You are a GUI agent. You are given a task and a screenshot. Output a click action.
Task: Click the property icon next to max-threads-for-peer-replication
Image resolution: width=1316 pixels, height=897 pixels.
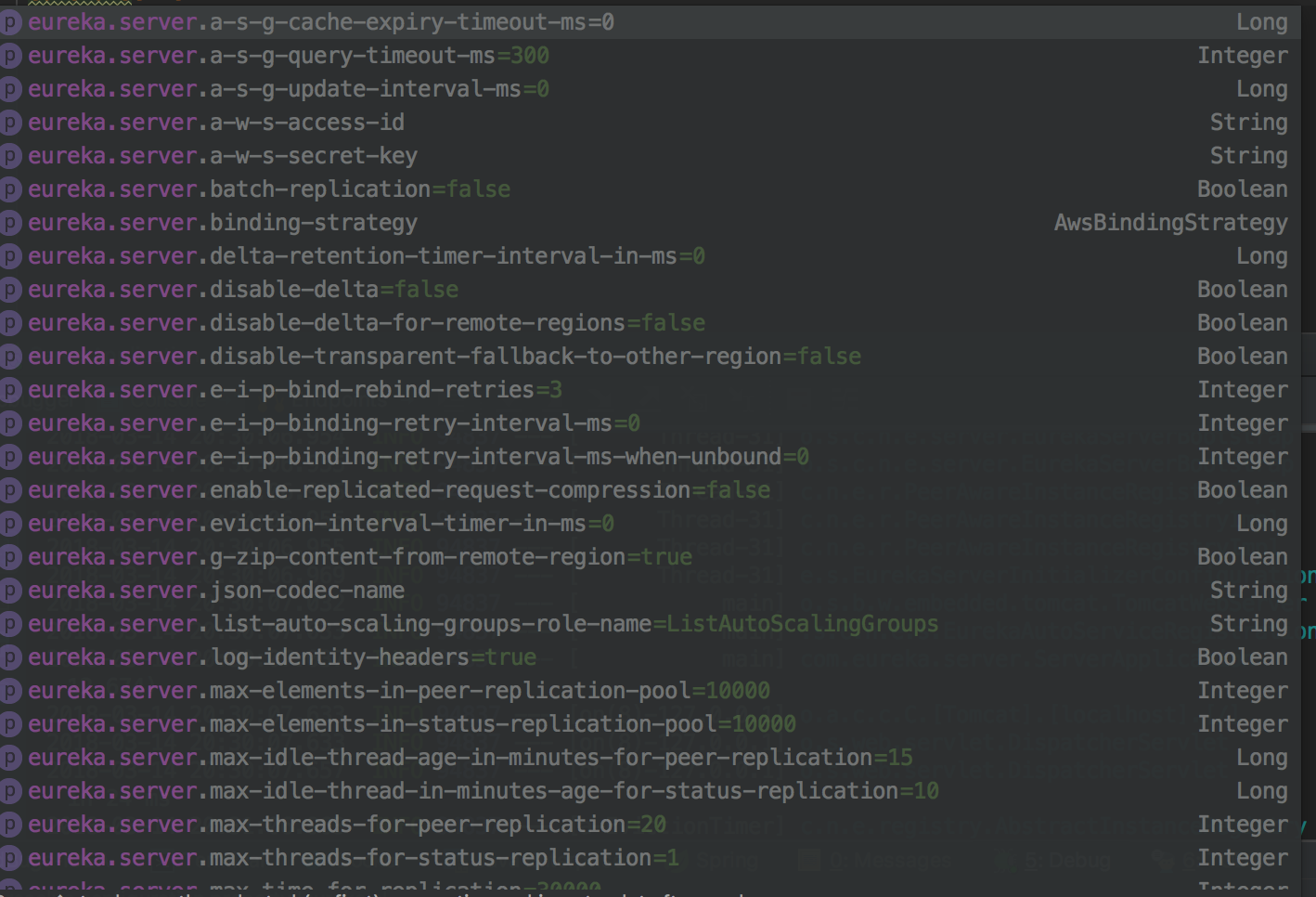[x=11, y=825]
